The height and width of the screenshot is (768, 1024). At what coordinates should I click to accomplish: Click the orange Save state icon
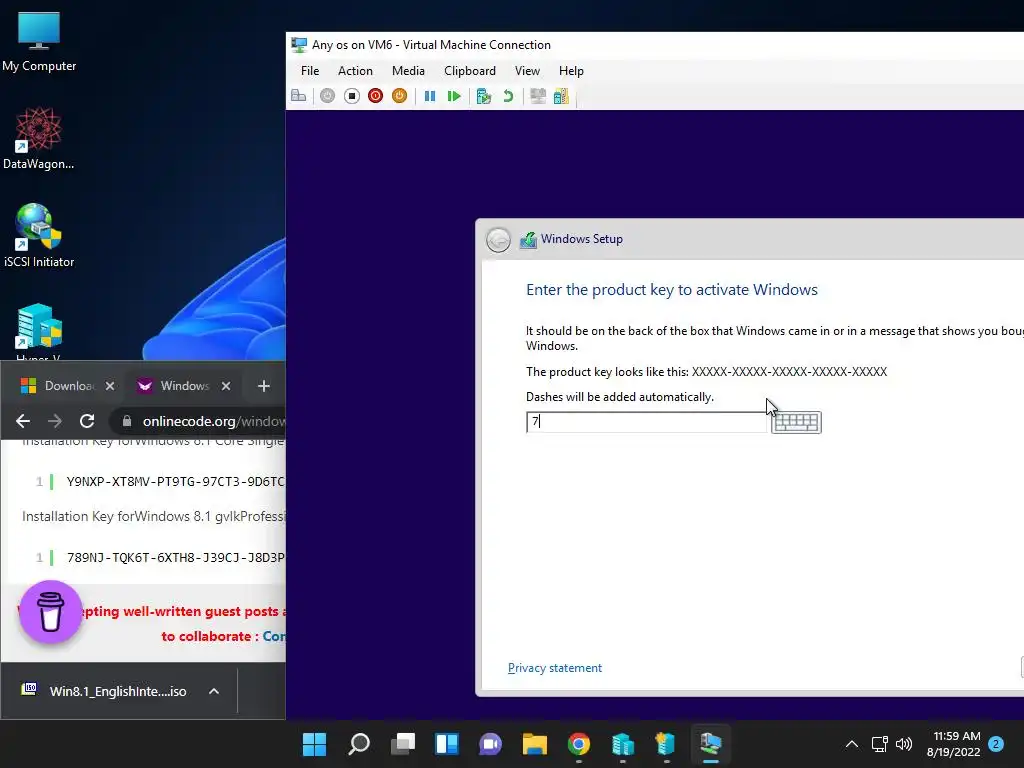point(400,96)
